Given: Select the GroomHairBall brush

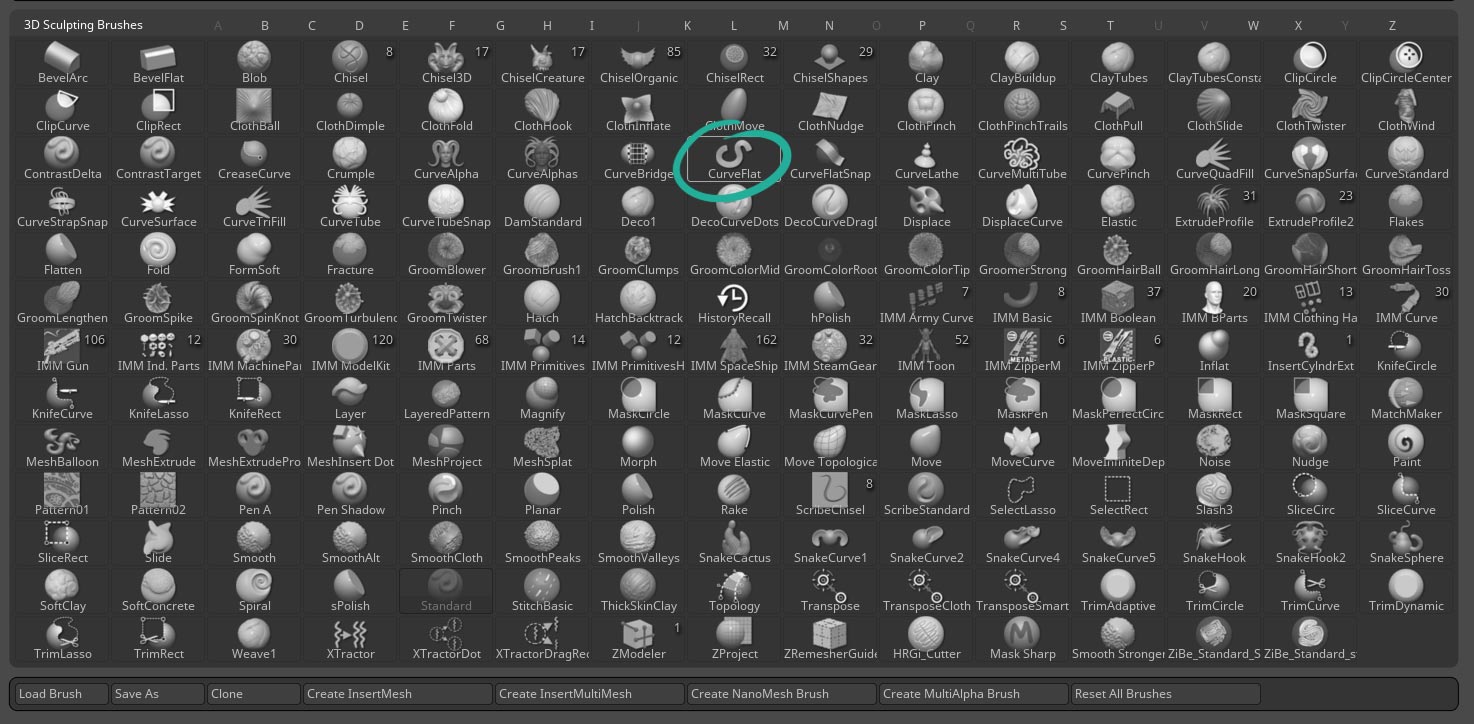Looking at the screenshot, I should (1118, 255).
